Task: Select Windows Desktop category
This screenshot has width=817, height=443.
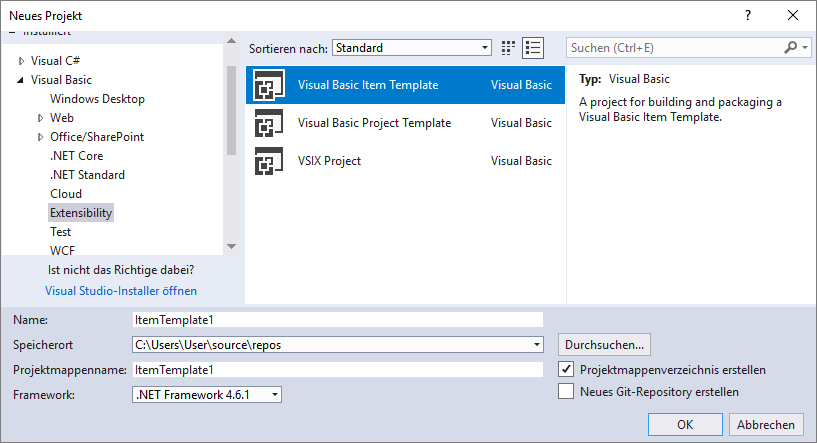Action: click(x=97, y=99)
